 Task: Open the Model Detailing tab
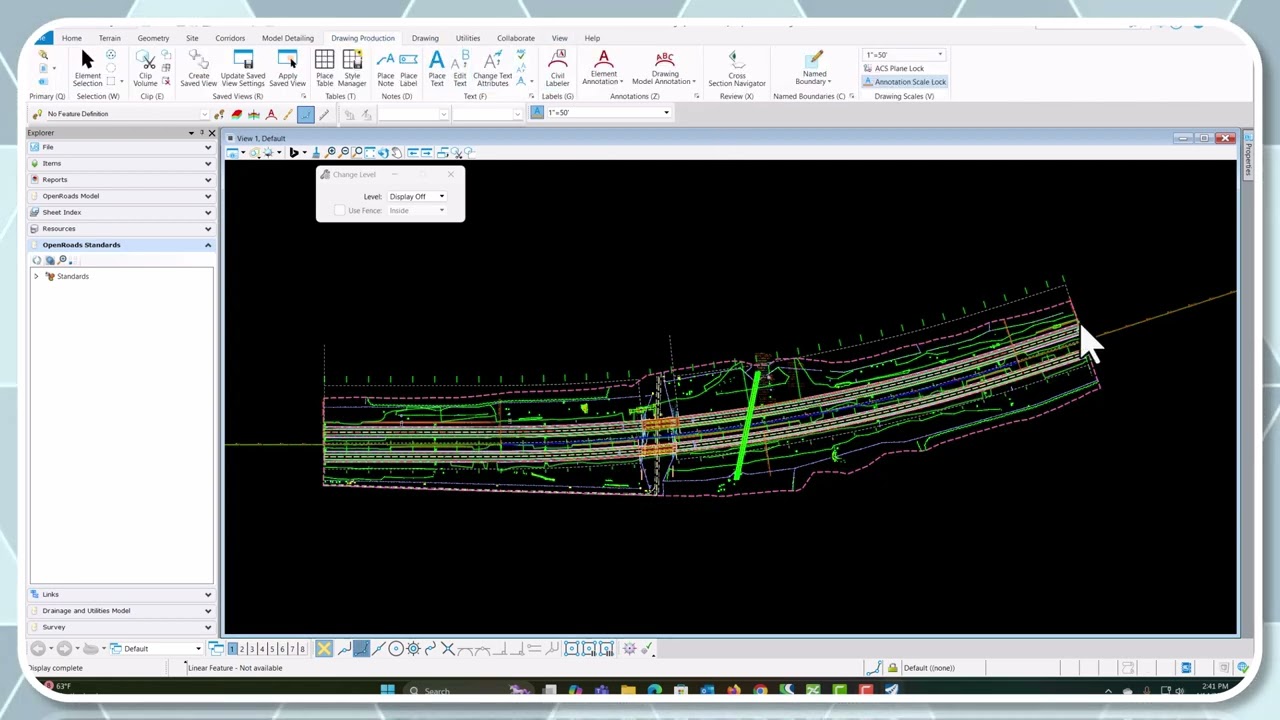[x=288, y=38]
